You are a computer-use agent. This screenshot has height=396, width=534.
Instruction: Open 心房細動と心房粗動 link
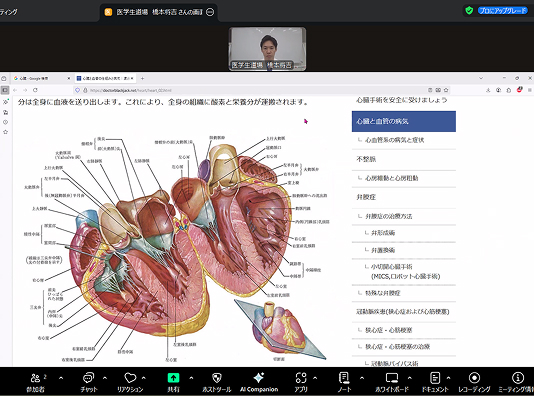pyautogui.click(x=391, y=178)
